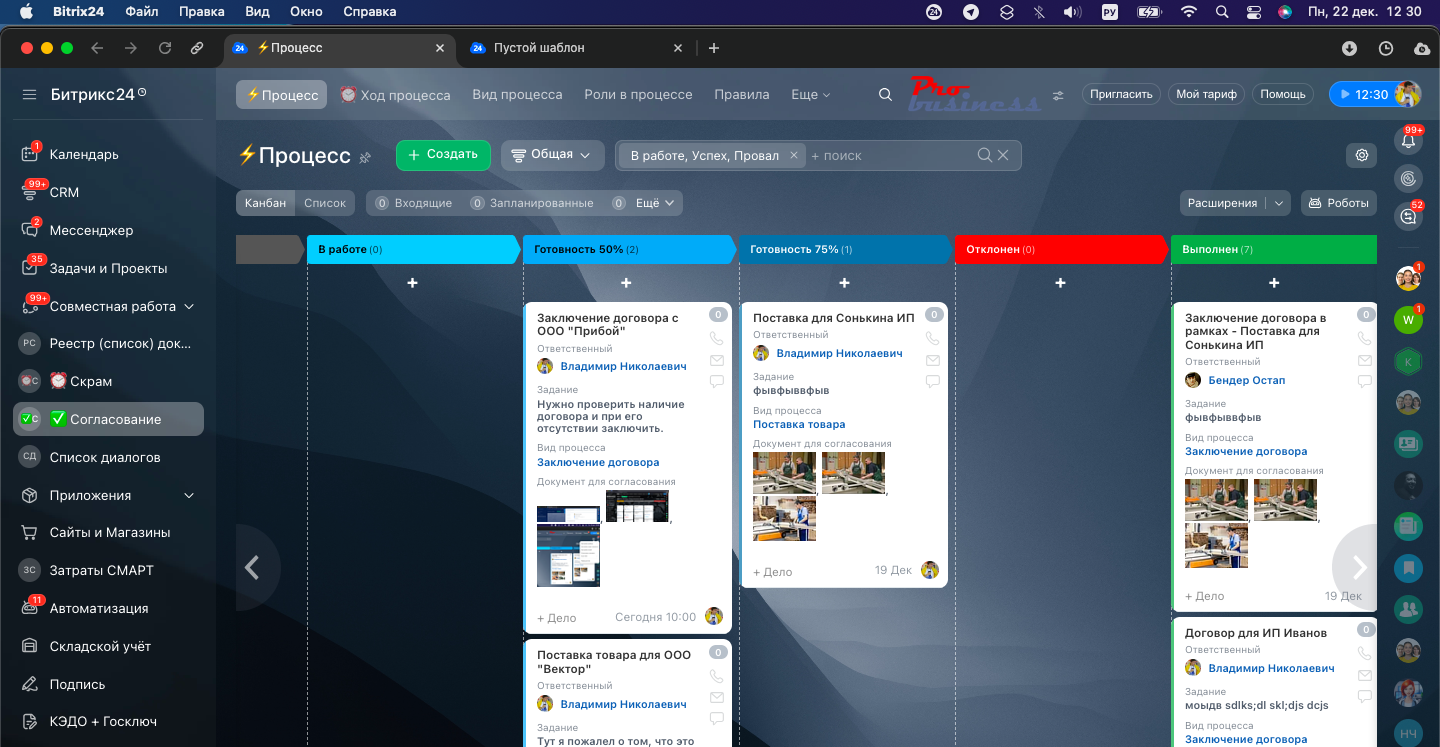Copy the page link with the chain icon
1440x747 pixels.
tap(198, 48)
